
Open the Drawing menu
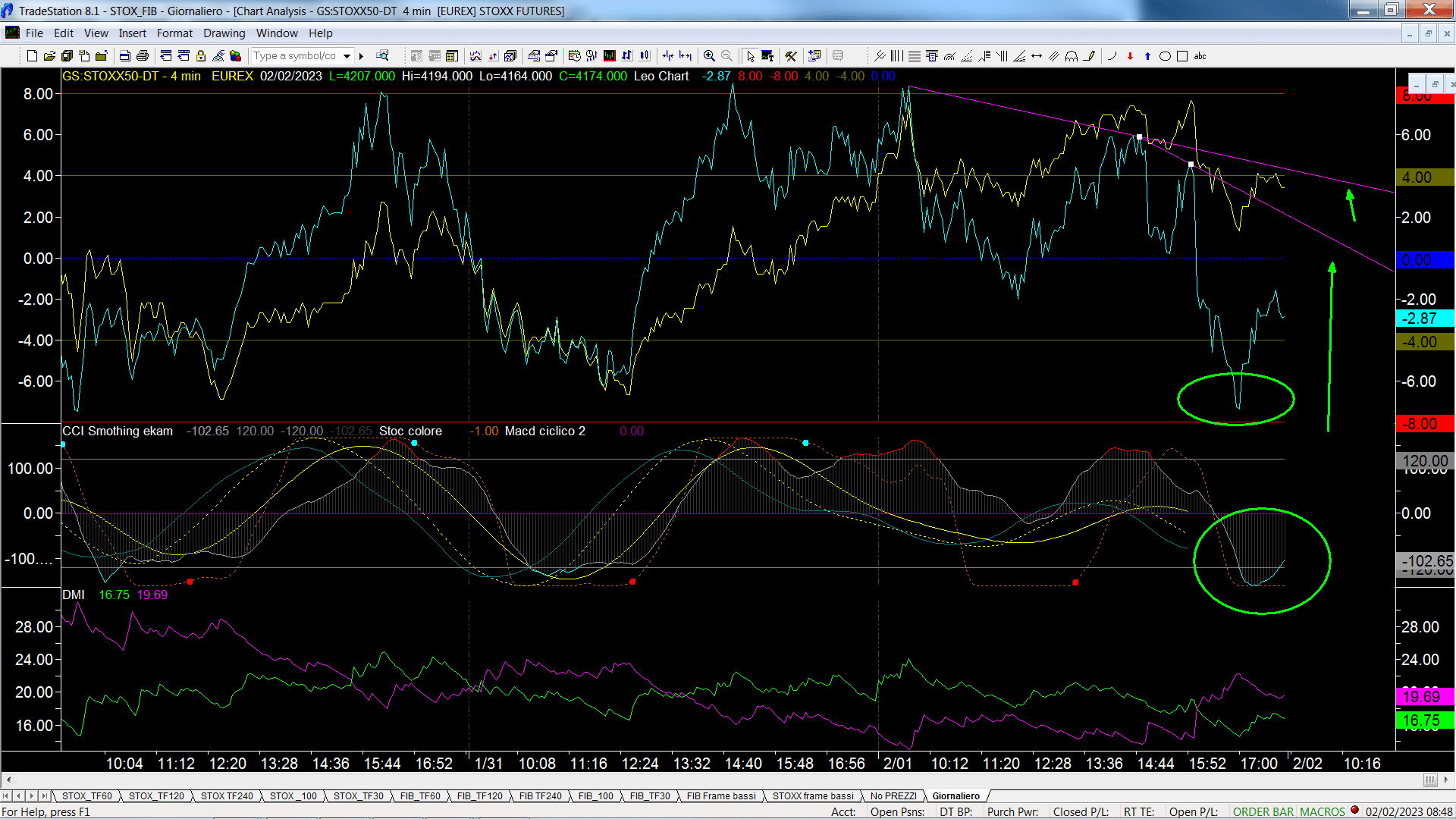click(x=224, y=33)
